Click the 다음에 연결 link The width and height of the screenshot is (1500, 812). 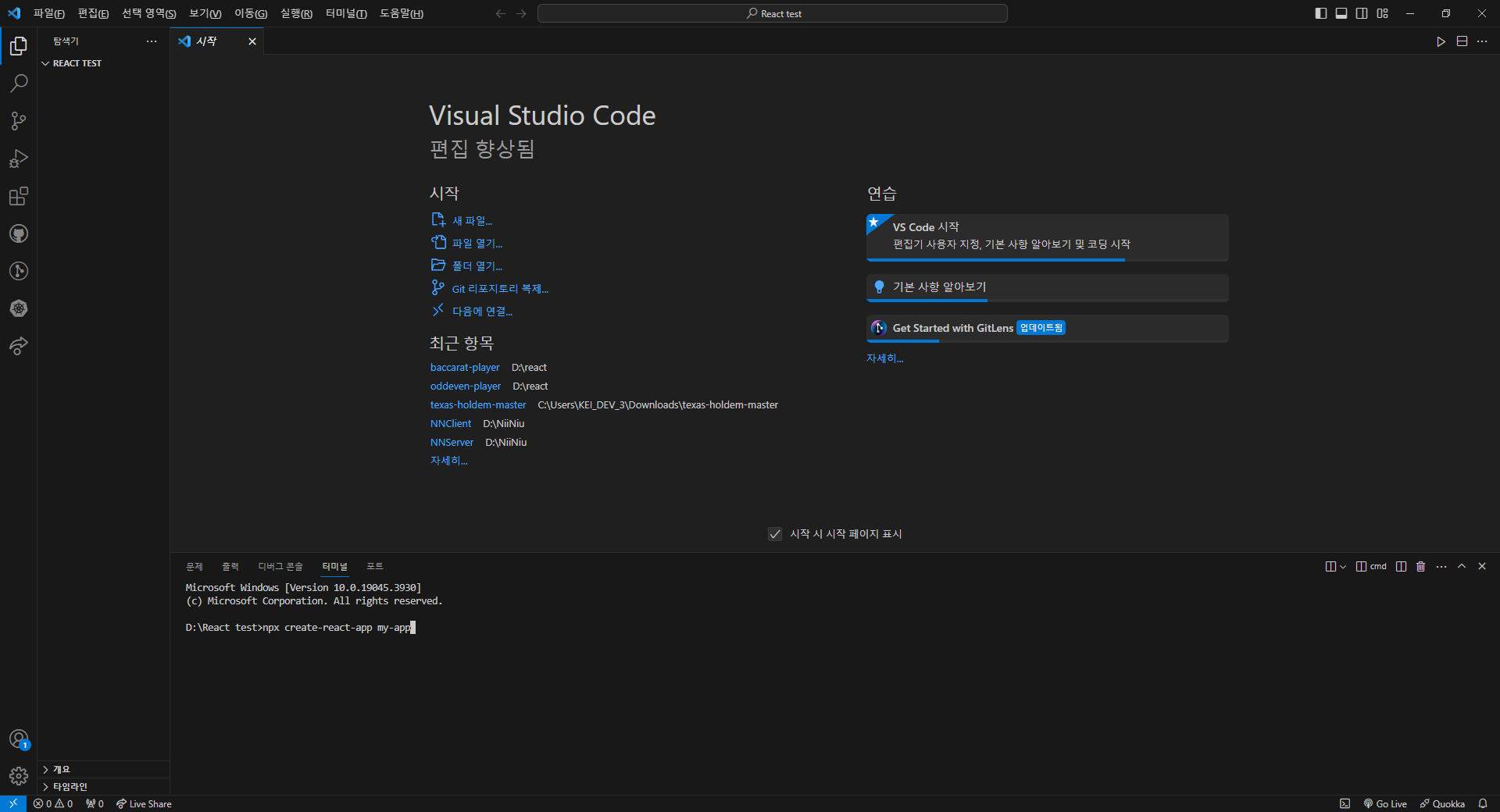click(x=482, y=312)
